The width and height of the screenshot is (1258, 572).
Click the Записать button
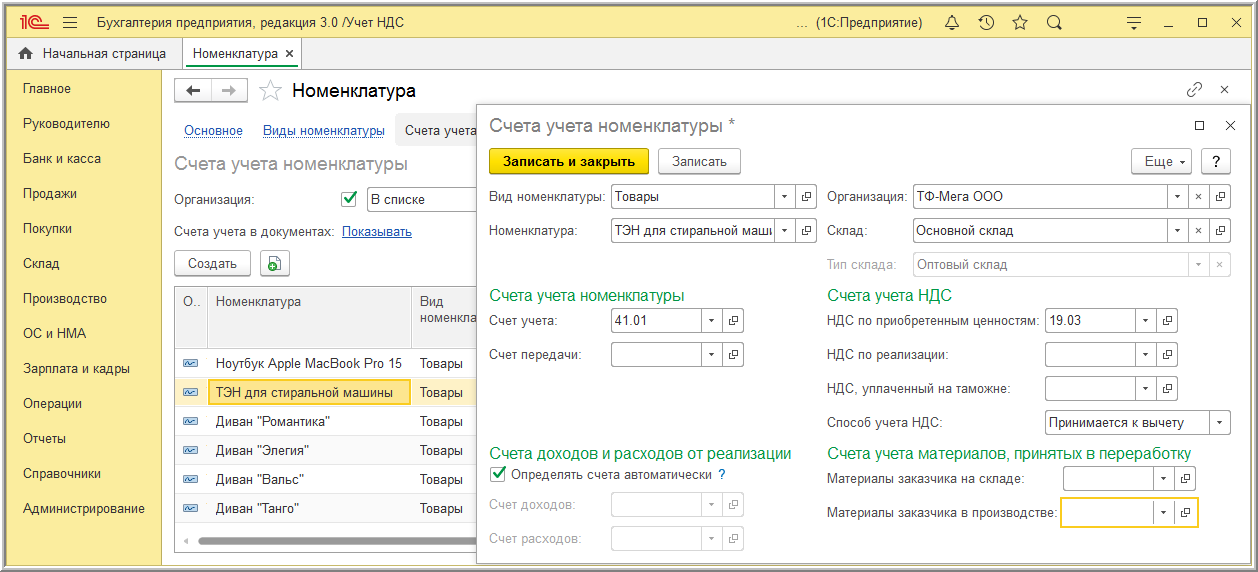click(699, 161)
